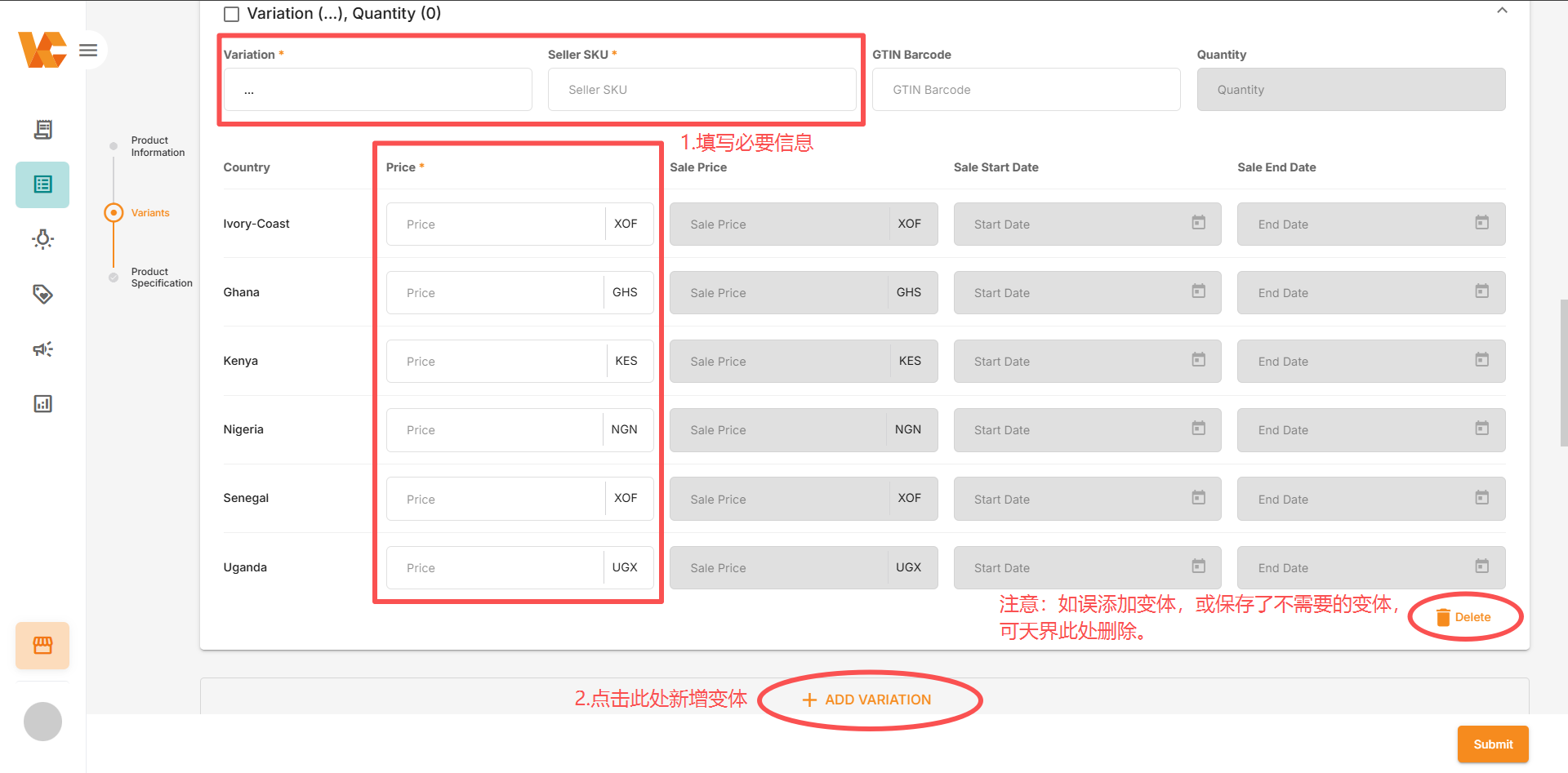Click the orange Submit button
Viewport: 1568px width, 773px height.
[x=1493, y=744]
